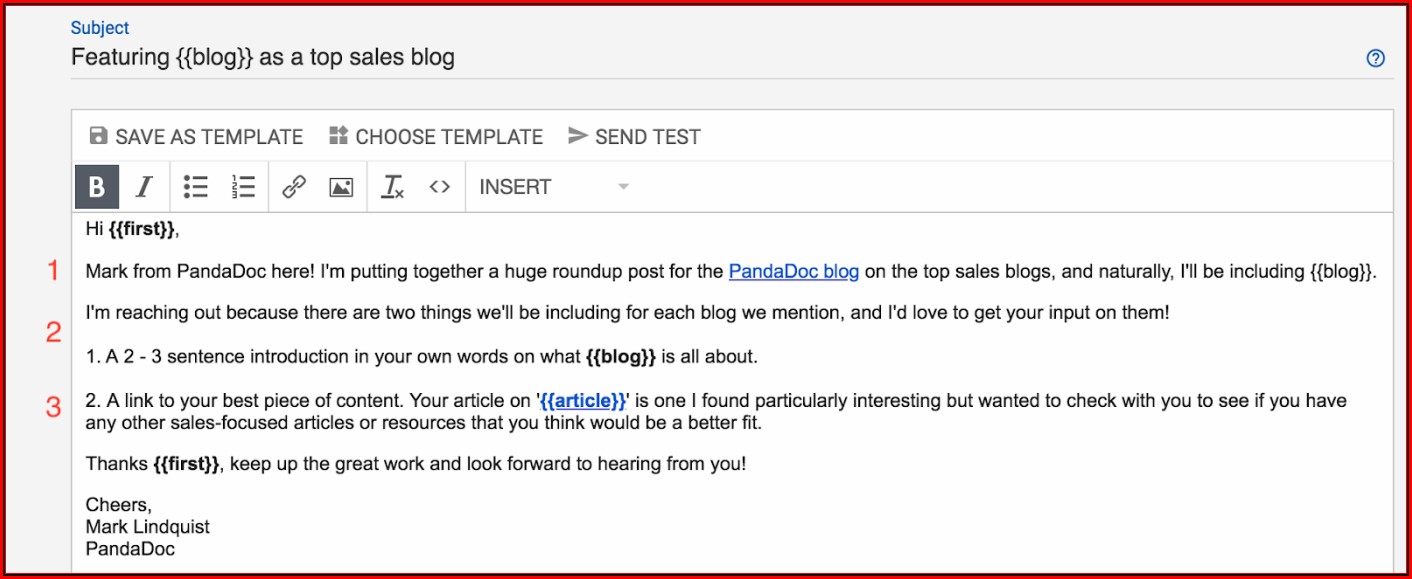The width and height of the screenshot is (1412, 579).
Task: Click the Mark Lindquist signature line
Action: click(148, 527)
